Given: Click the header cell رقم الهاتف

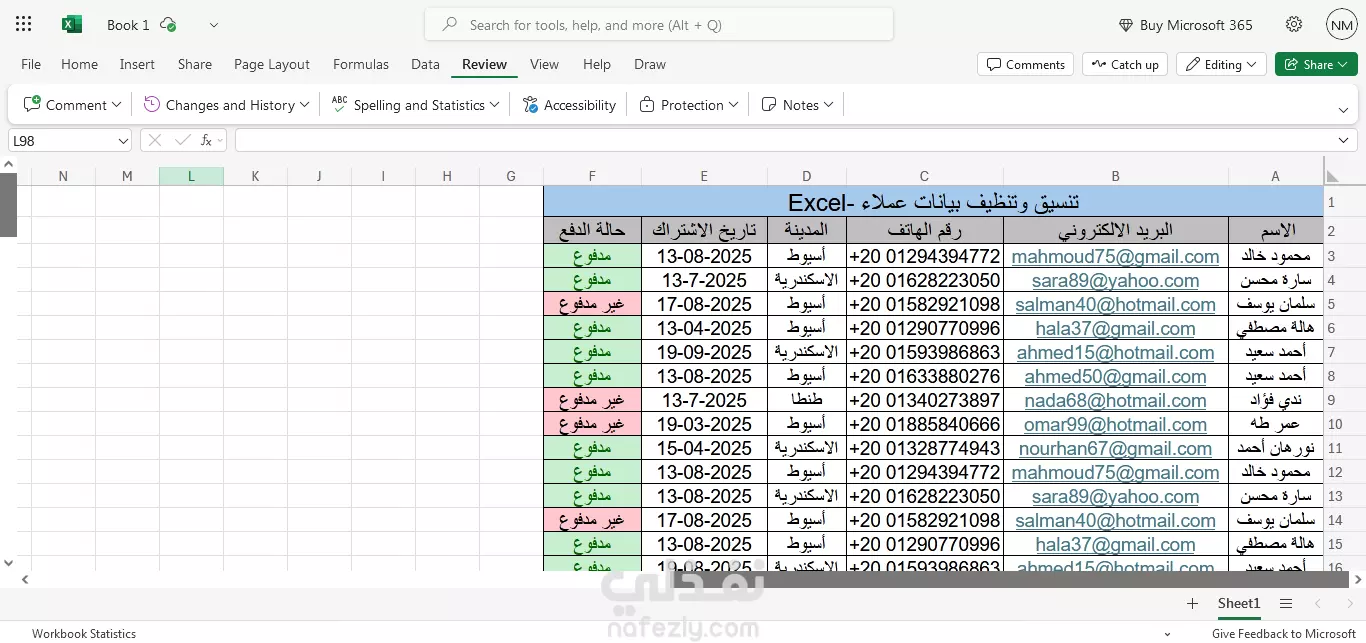Looking at the screenshot, I should click(925, 231).
